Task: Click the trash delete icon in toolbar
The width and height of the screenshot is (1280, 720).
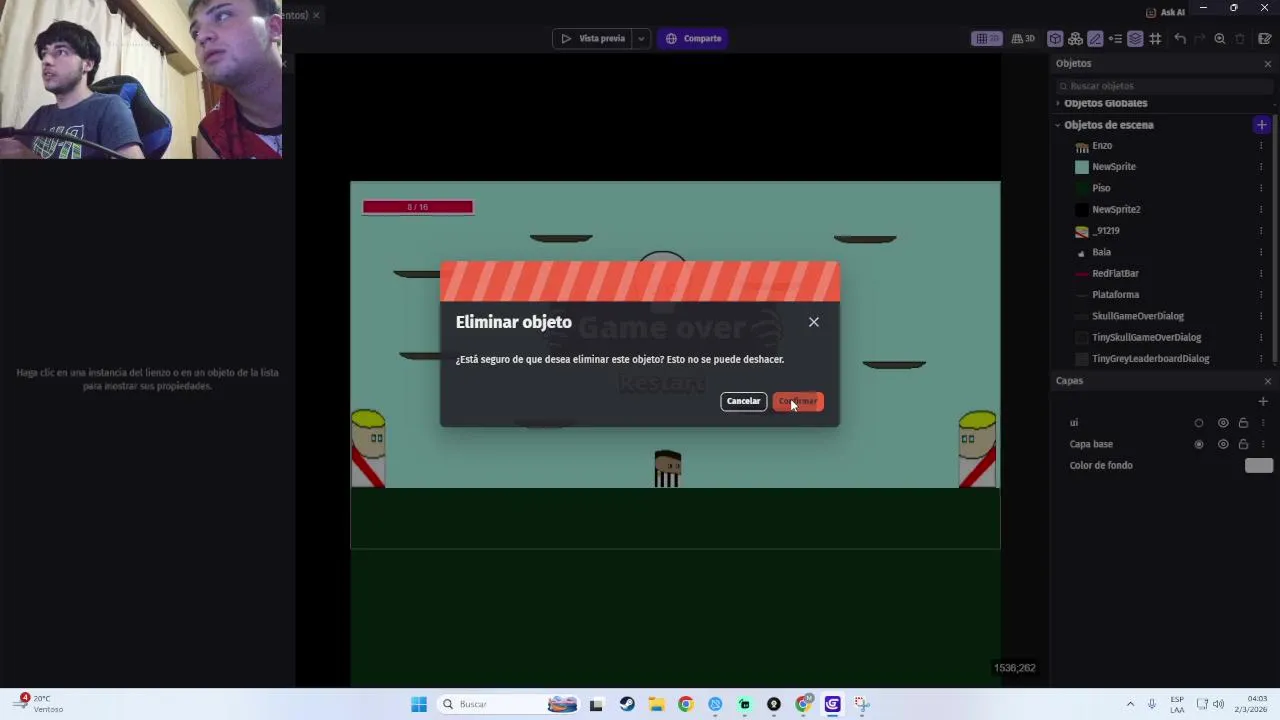Action: coord(1240,38)
